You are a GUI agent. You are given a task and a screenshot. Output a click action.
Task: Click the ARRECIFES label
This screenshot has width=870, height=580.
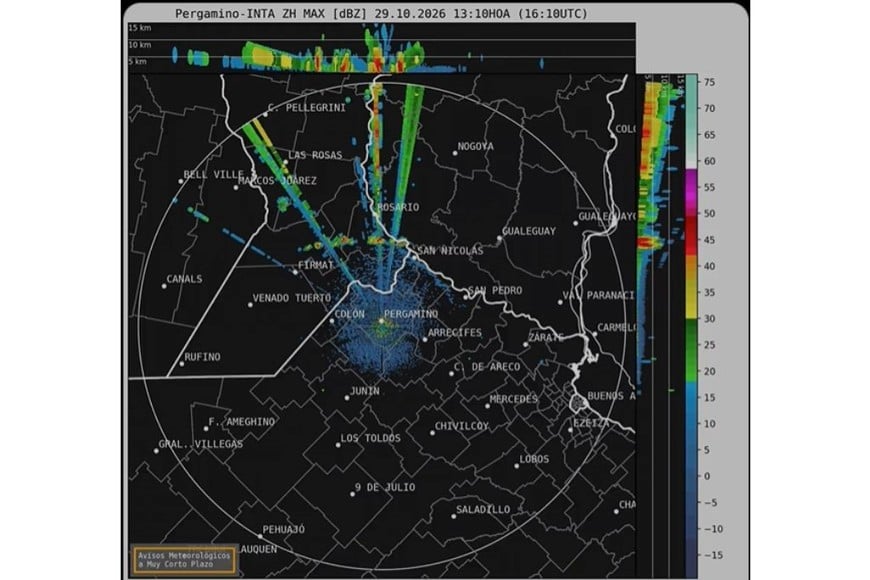(x=455, y=333)
